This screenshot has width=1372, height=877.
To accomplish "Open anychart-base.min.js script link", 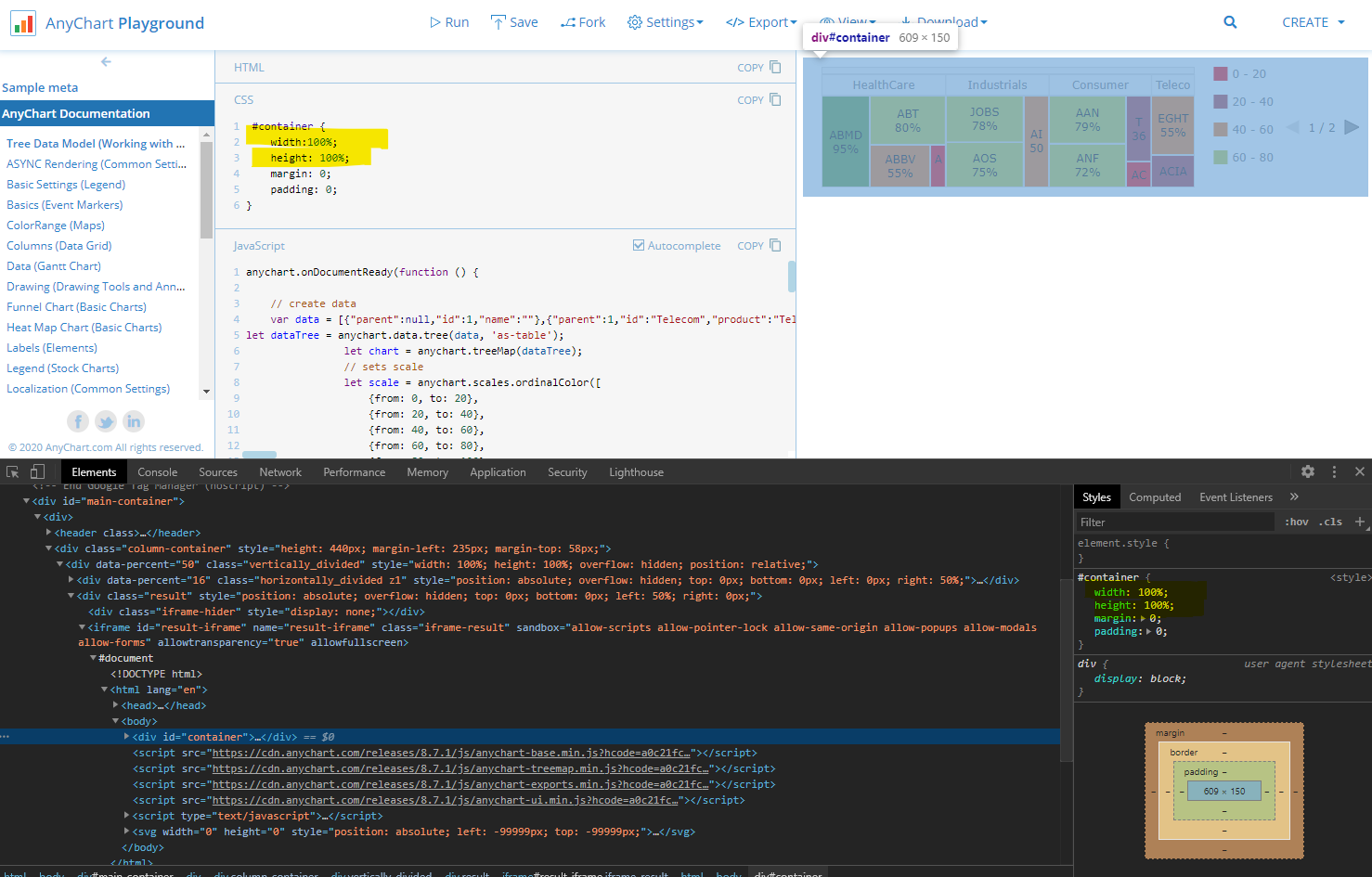I will (x=451, y=753).
